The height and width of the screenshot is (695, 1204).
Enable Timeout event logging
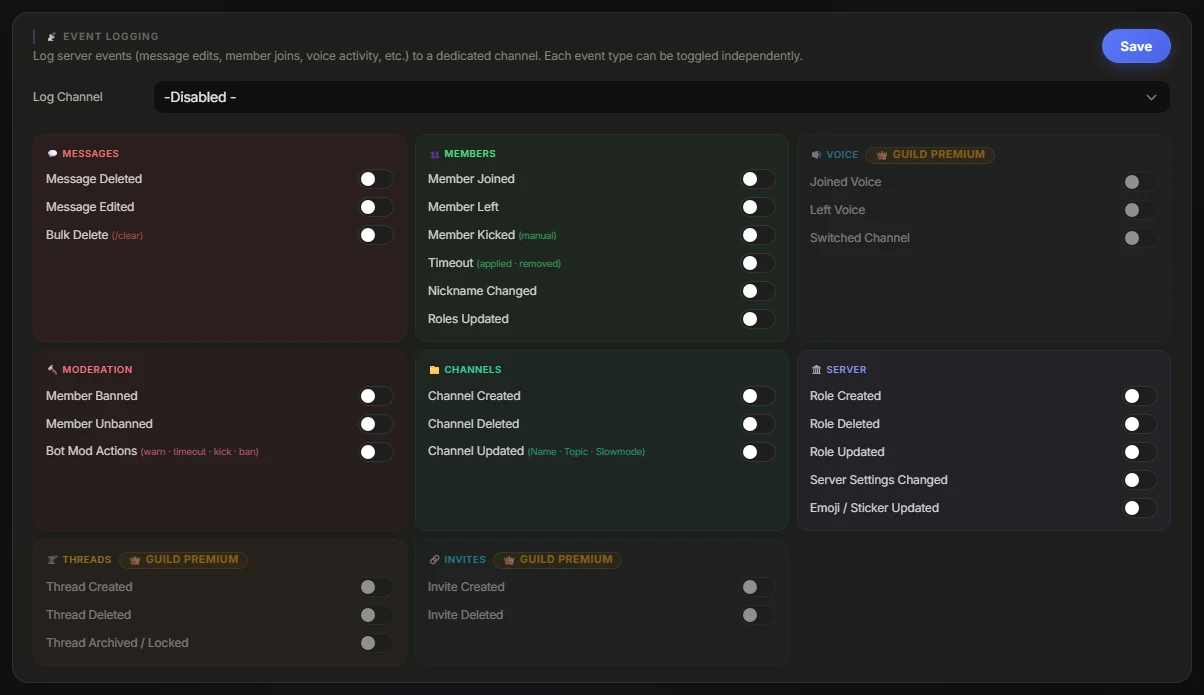pyautogui.click(x=758, y=263)
